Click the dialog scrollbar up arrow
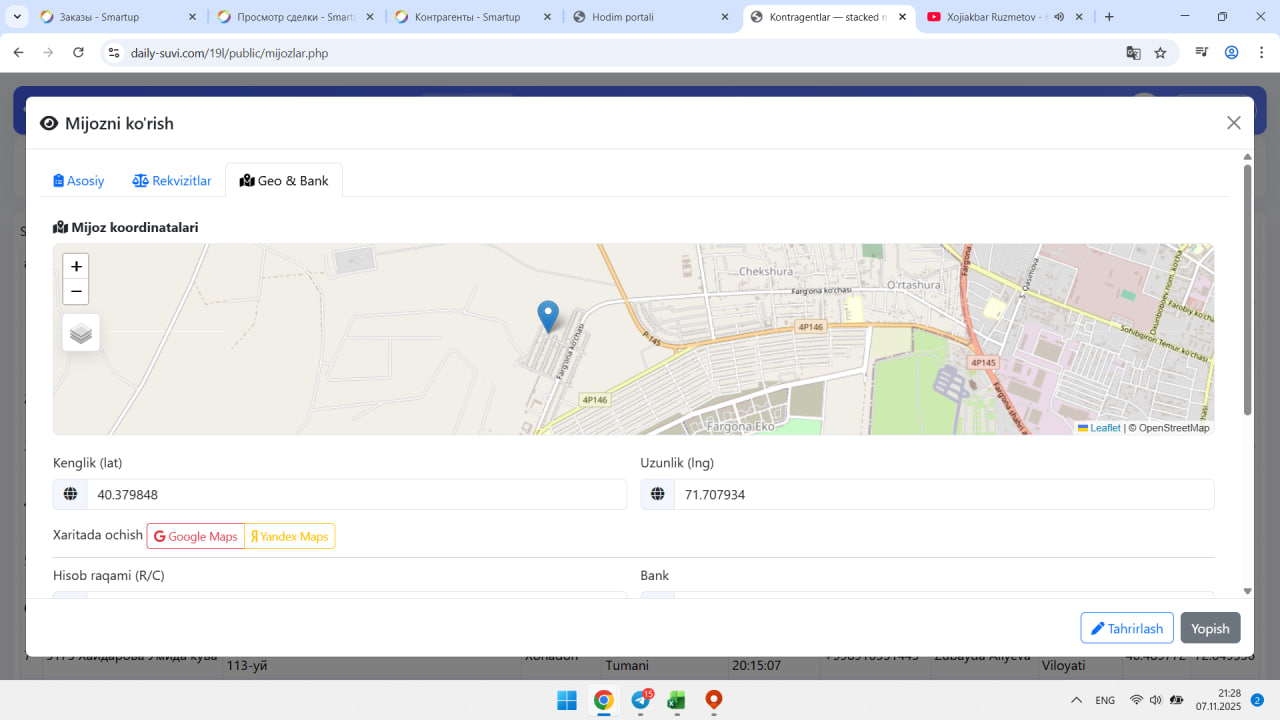 tap(1247, 156)
